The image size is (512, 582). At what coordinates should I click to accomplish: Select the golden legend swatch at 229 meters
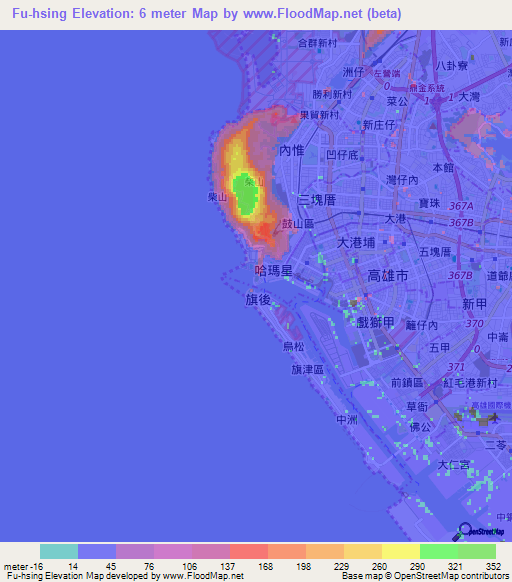point(363,552)
